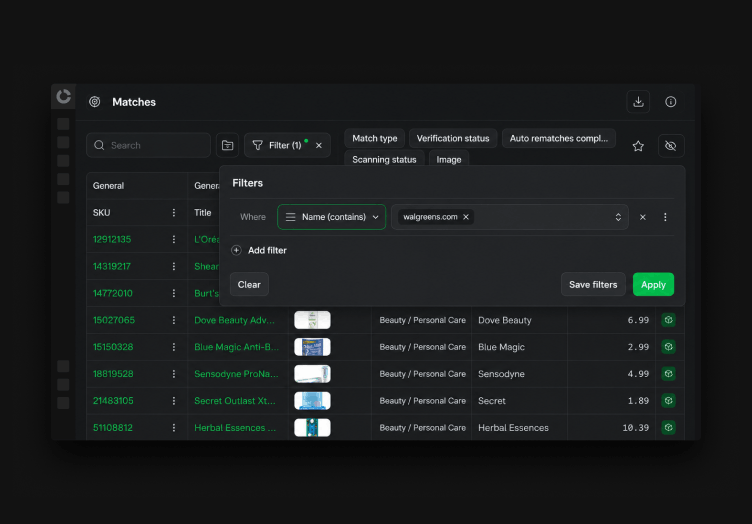Focus the Search input field
The image size is (752, 524).
148,145
